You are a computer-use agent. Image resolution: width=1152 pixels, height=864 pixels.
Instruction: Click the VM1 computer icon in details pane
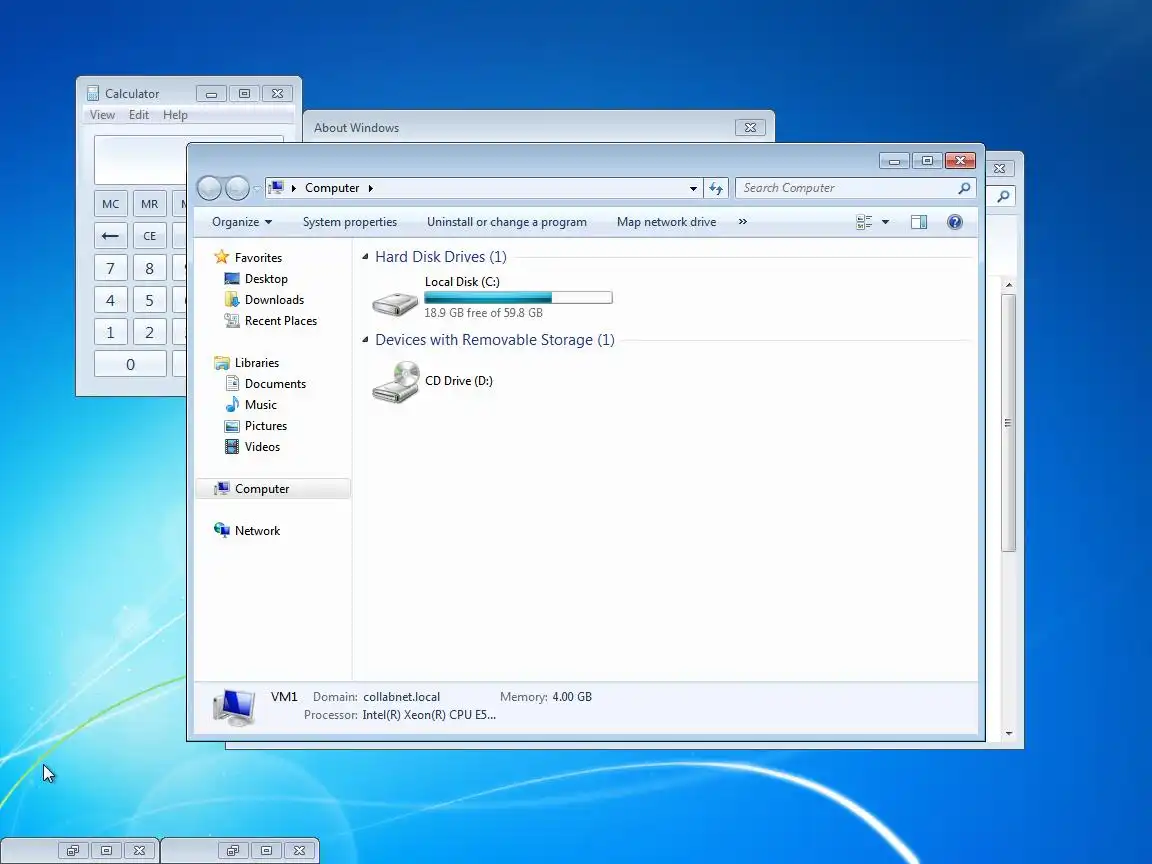[x=234, y=708]
